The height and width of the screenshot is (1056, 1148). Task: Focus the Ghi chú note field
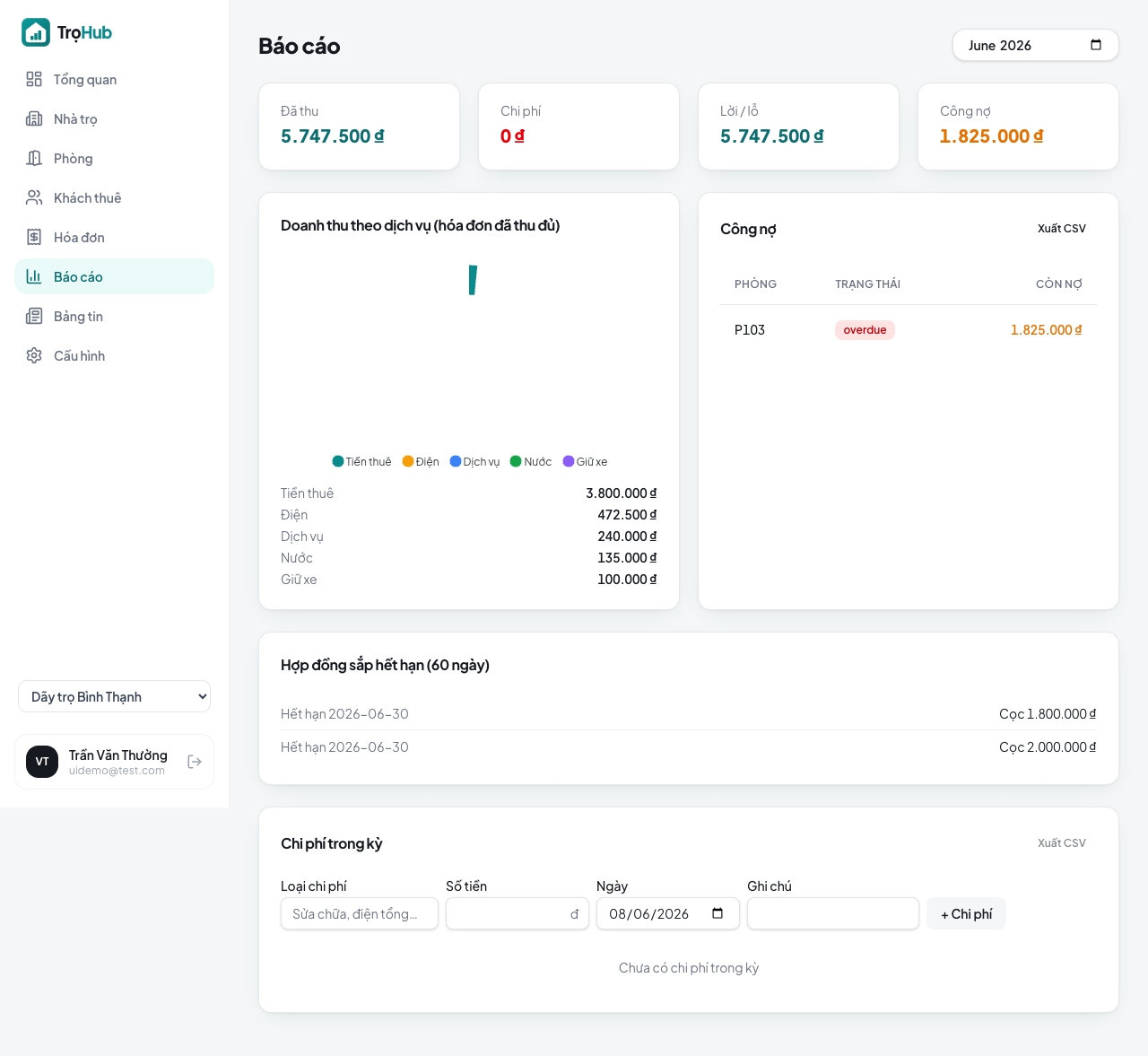[833, 913]
